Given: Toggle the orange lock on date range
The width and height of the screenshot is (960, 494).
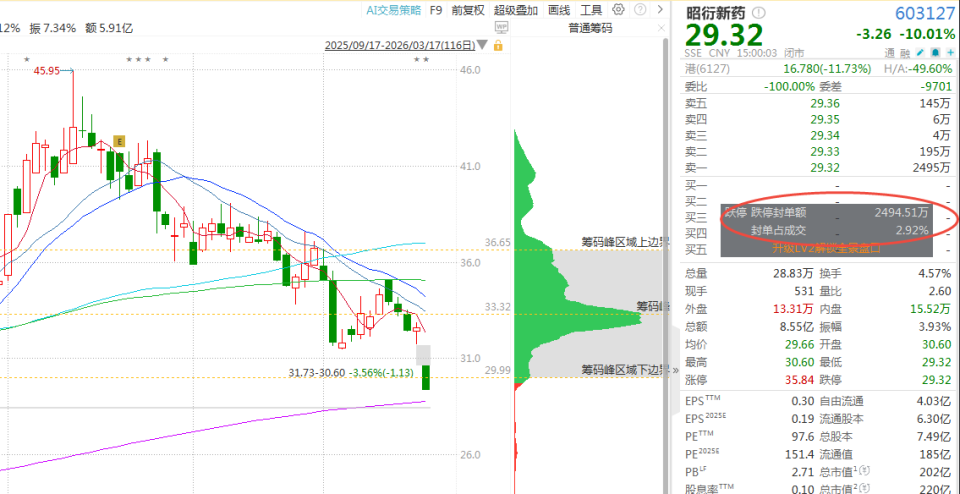Looking at the screenshot, I should point(498,45).
